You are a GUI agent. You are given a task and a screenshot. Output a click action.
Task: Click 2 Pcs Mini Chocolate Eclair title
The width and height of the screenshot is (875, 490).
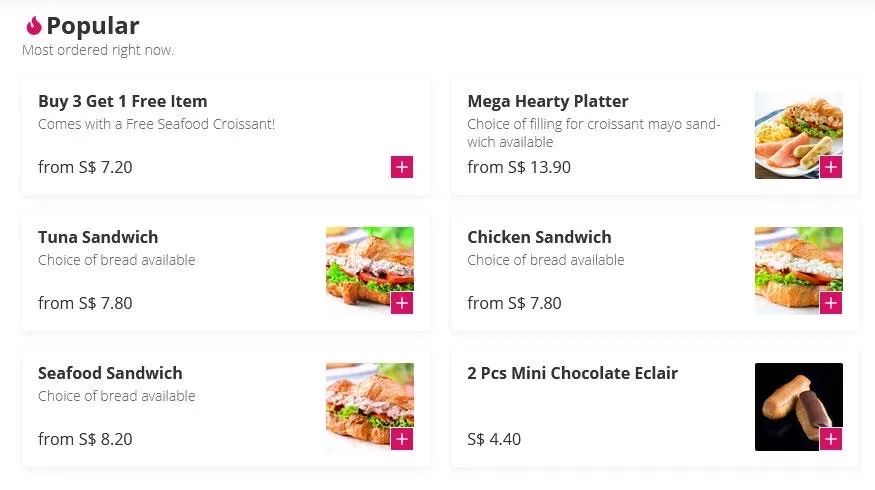(572, 373)
